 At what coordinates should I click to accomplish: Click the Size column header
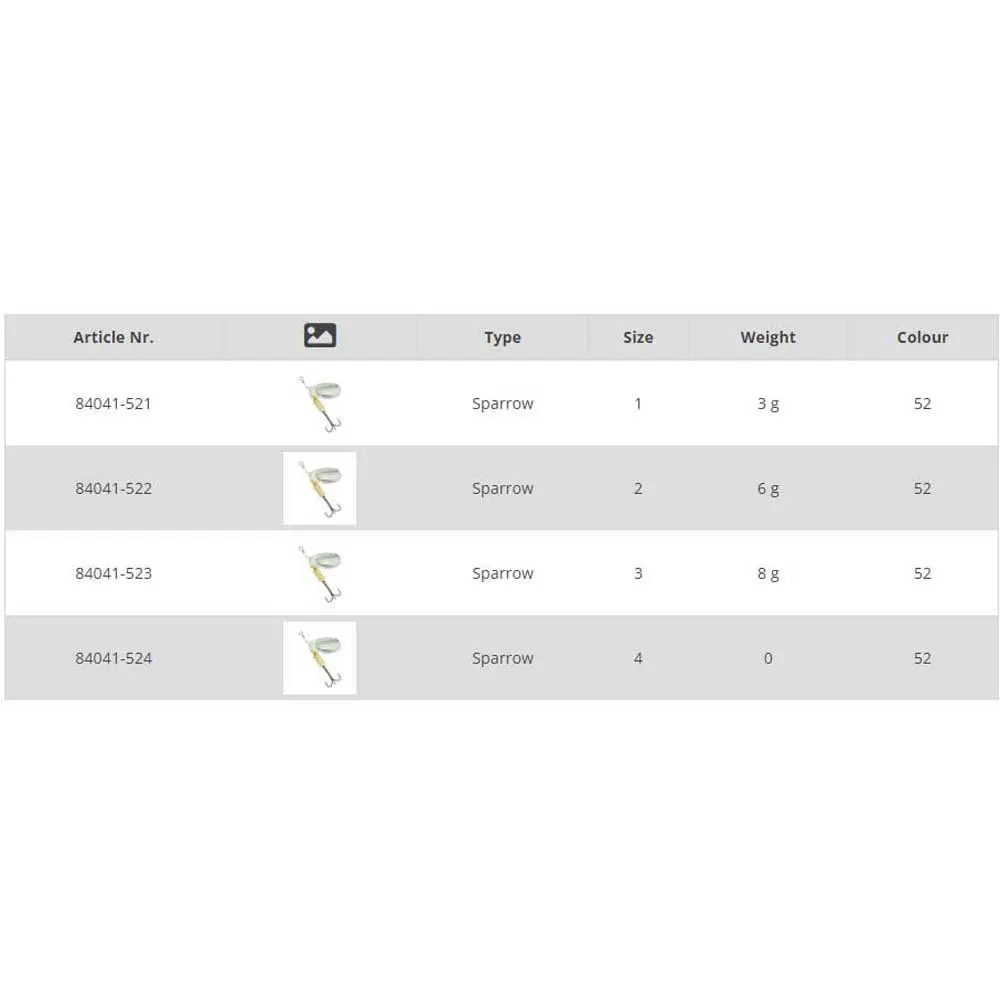click(x=638, y=337)
